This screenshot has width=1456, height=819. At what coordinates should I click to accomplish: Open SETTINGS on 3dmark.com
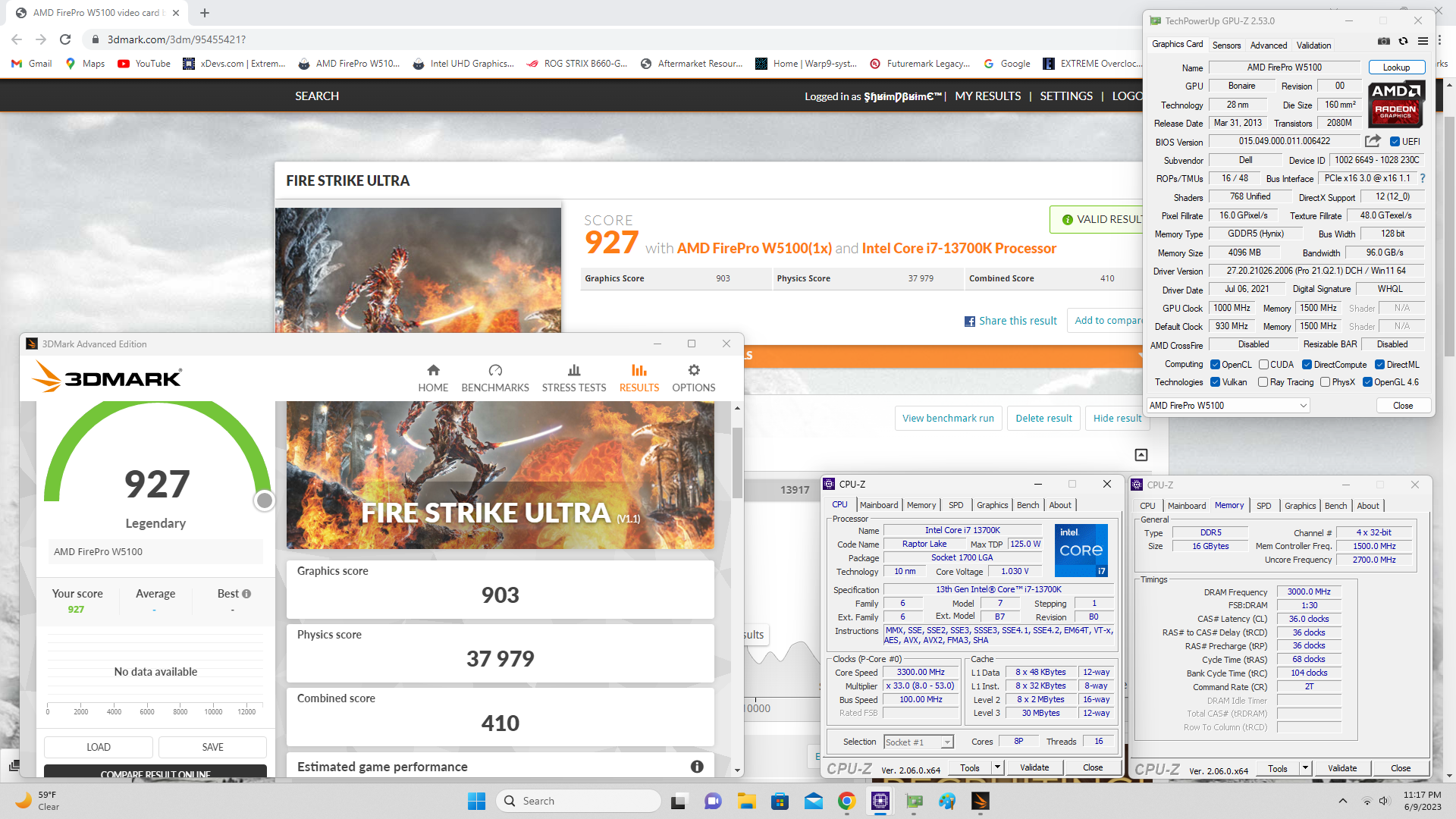pos(1066,96)
